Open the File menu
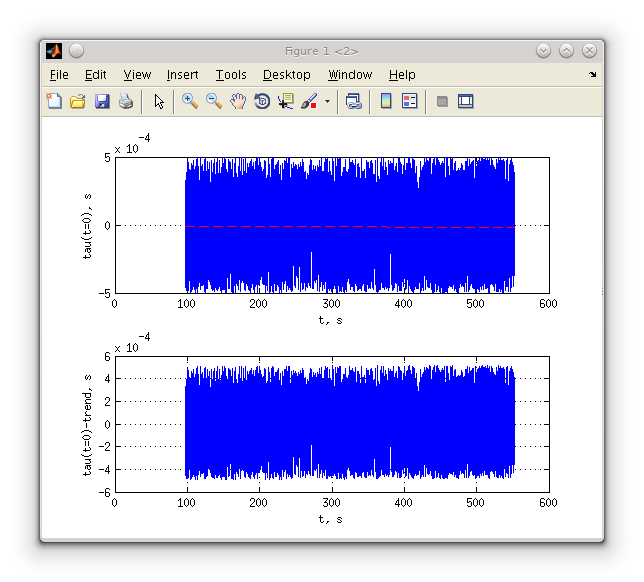Viewport: 644px width, 582px height. [59, 75]
